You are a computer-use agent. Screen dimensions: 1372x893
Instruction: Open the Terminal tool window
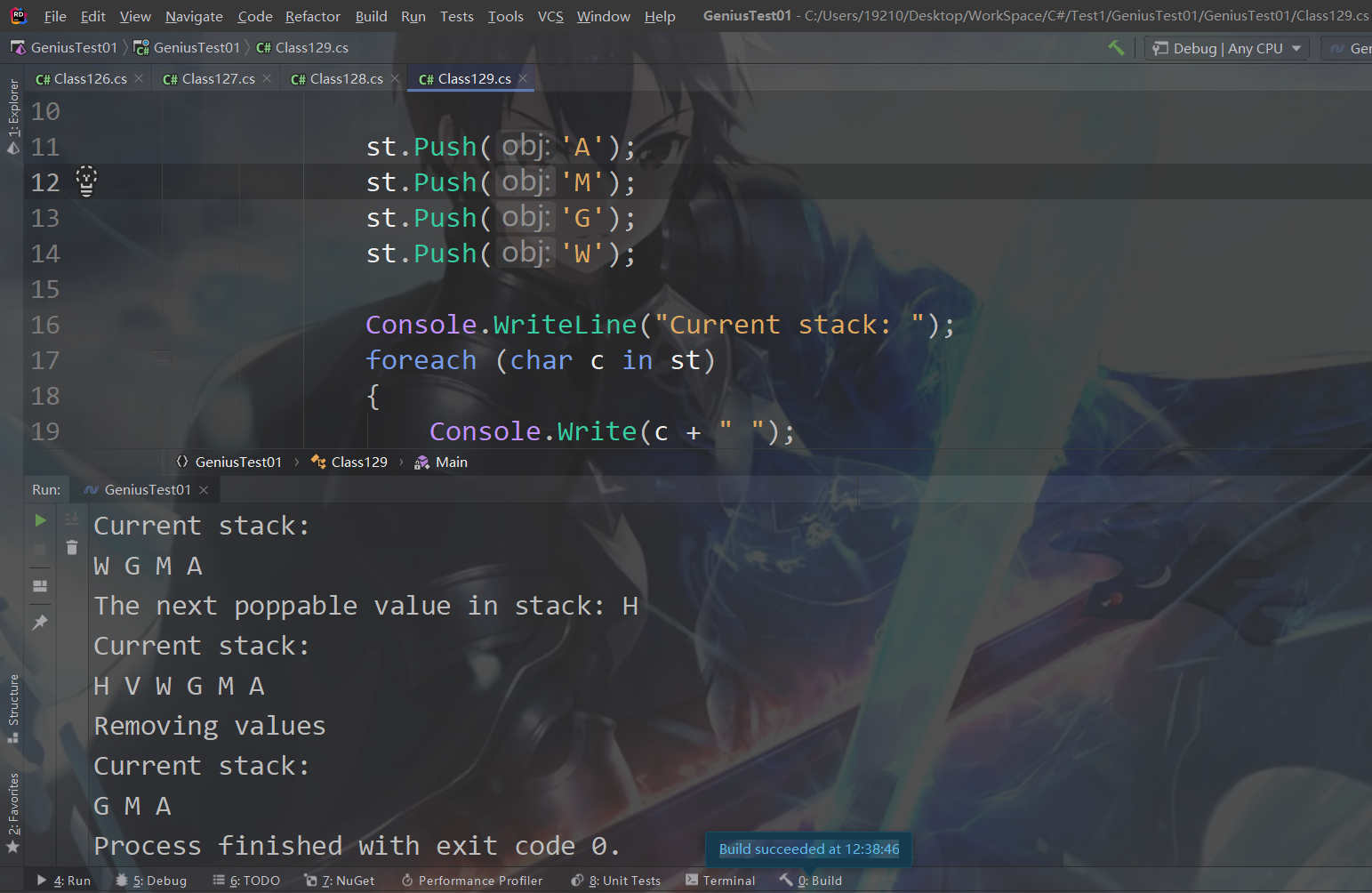(x=720, y=881)
